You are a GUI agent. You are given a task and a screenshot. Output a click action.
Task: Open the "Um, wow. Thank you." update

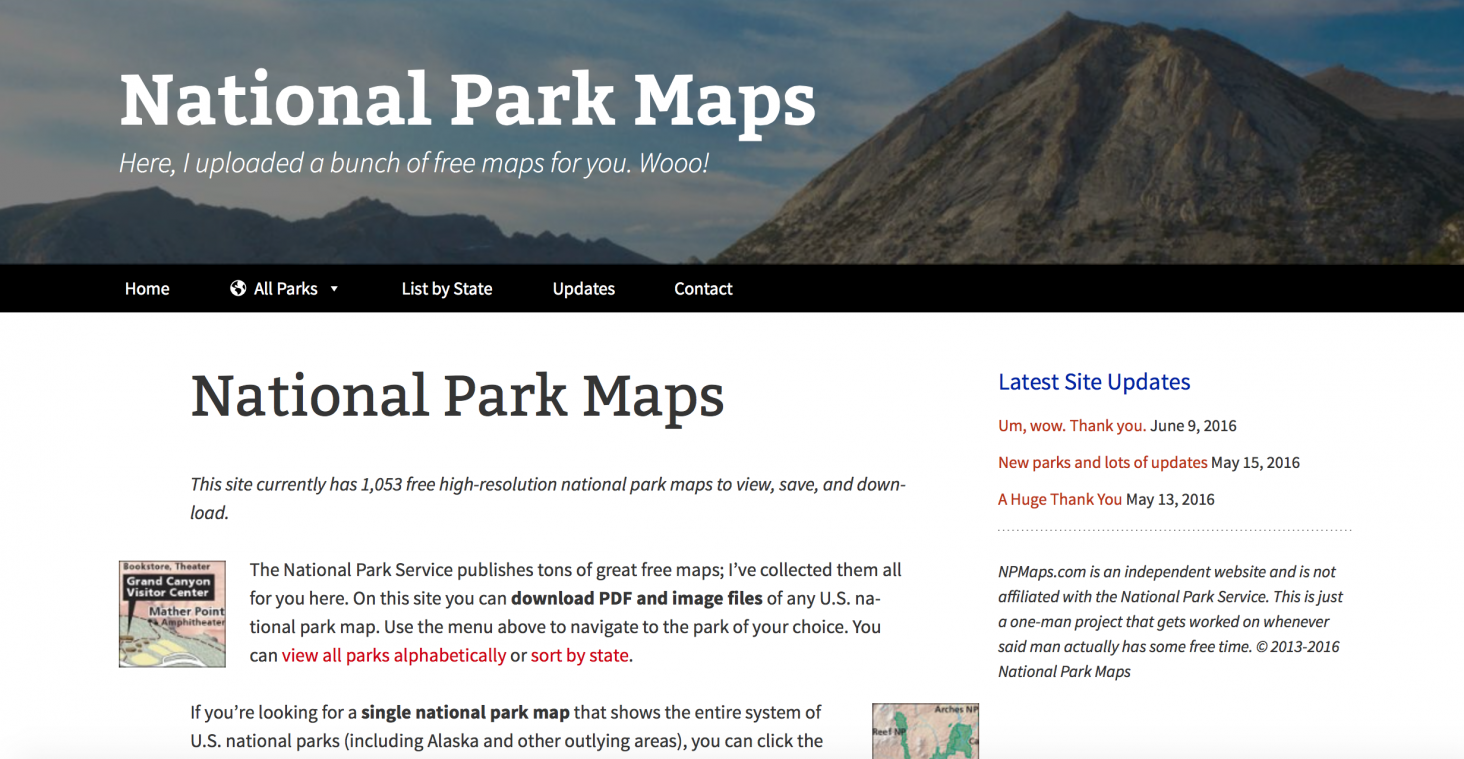coord(1071,425)
